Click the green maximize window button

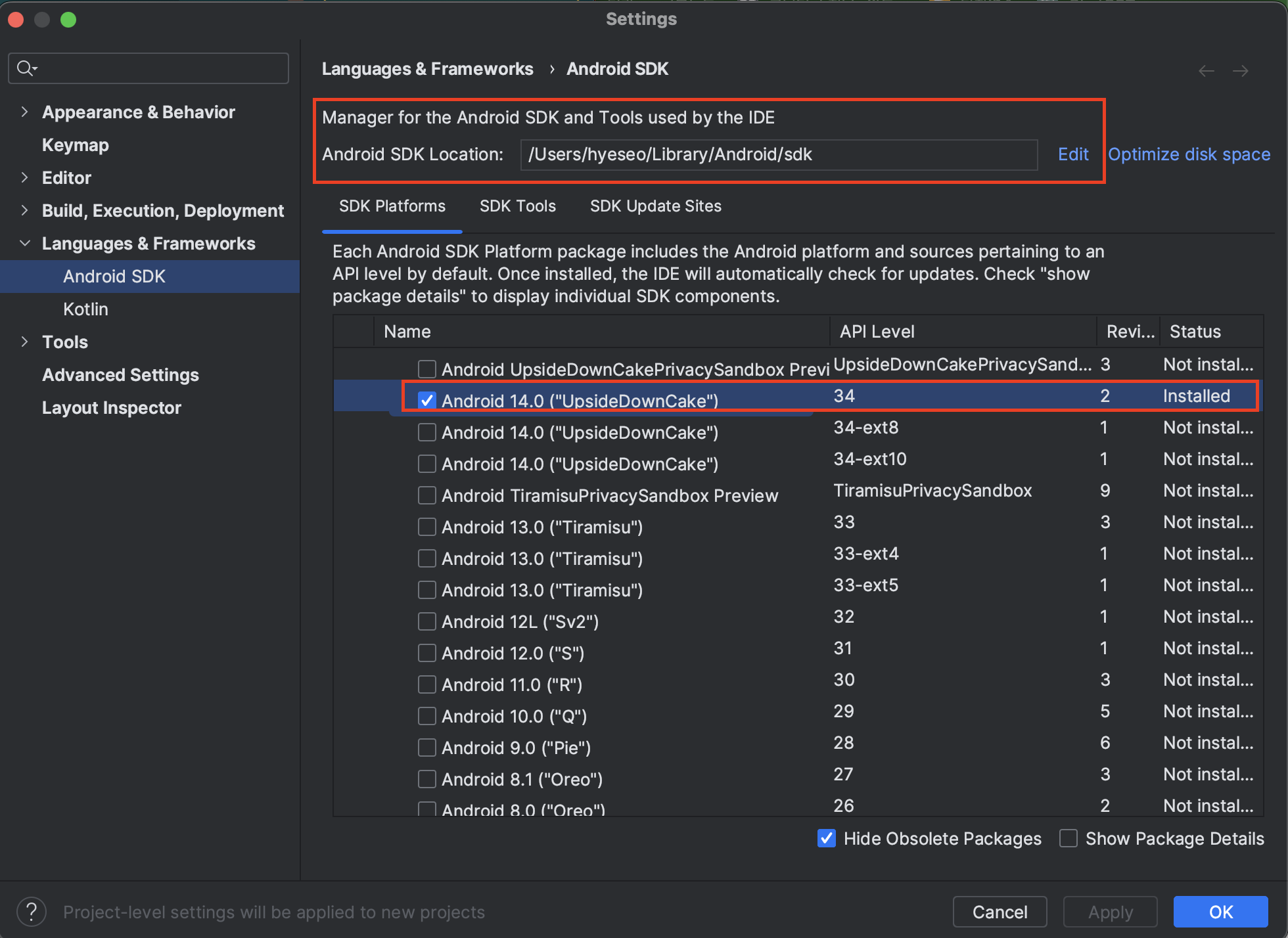point(68,20)
